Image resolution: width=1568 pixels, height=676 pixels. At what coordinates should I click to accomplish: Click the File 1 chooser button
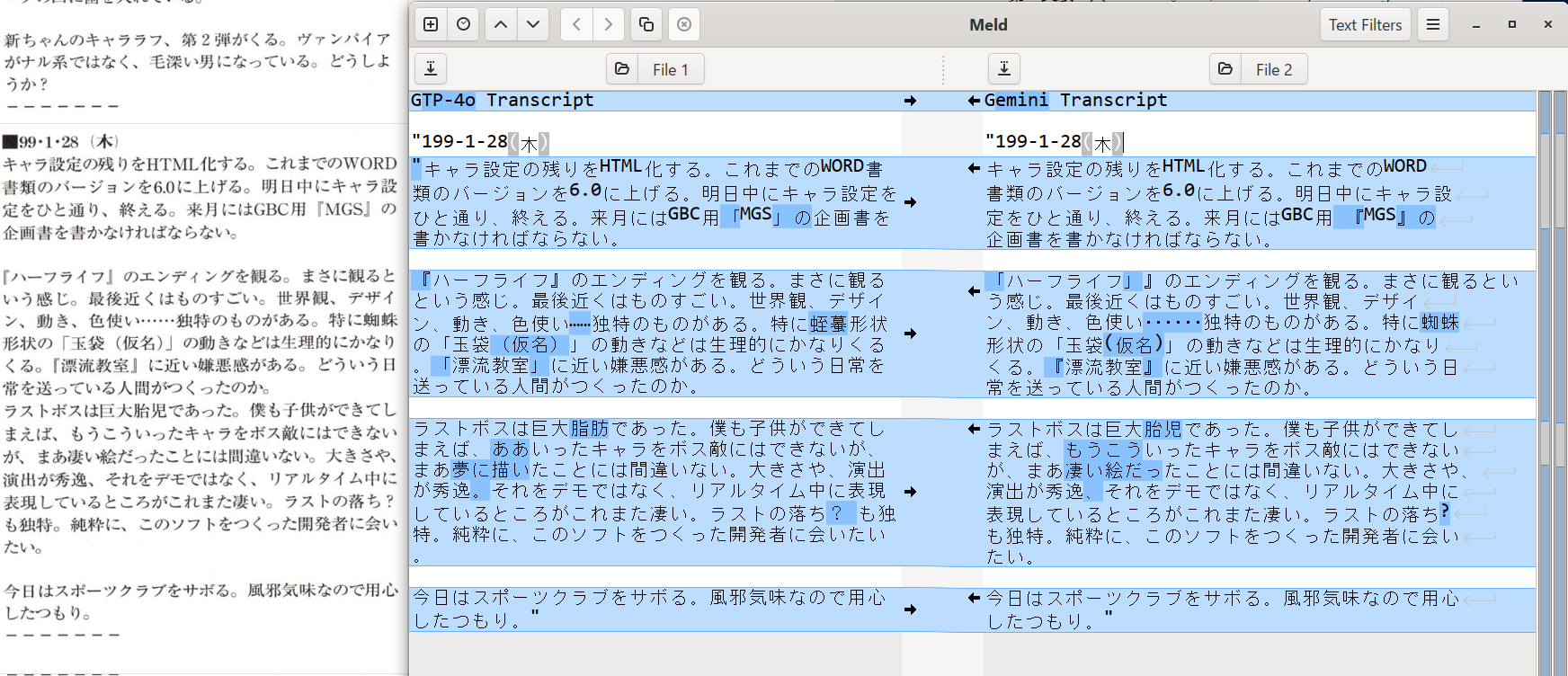[x=670, y=69]
